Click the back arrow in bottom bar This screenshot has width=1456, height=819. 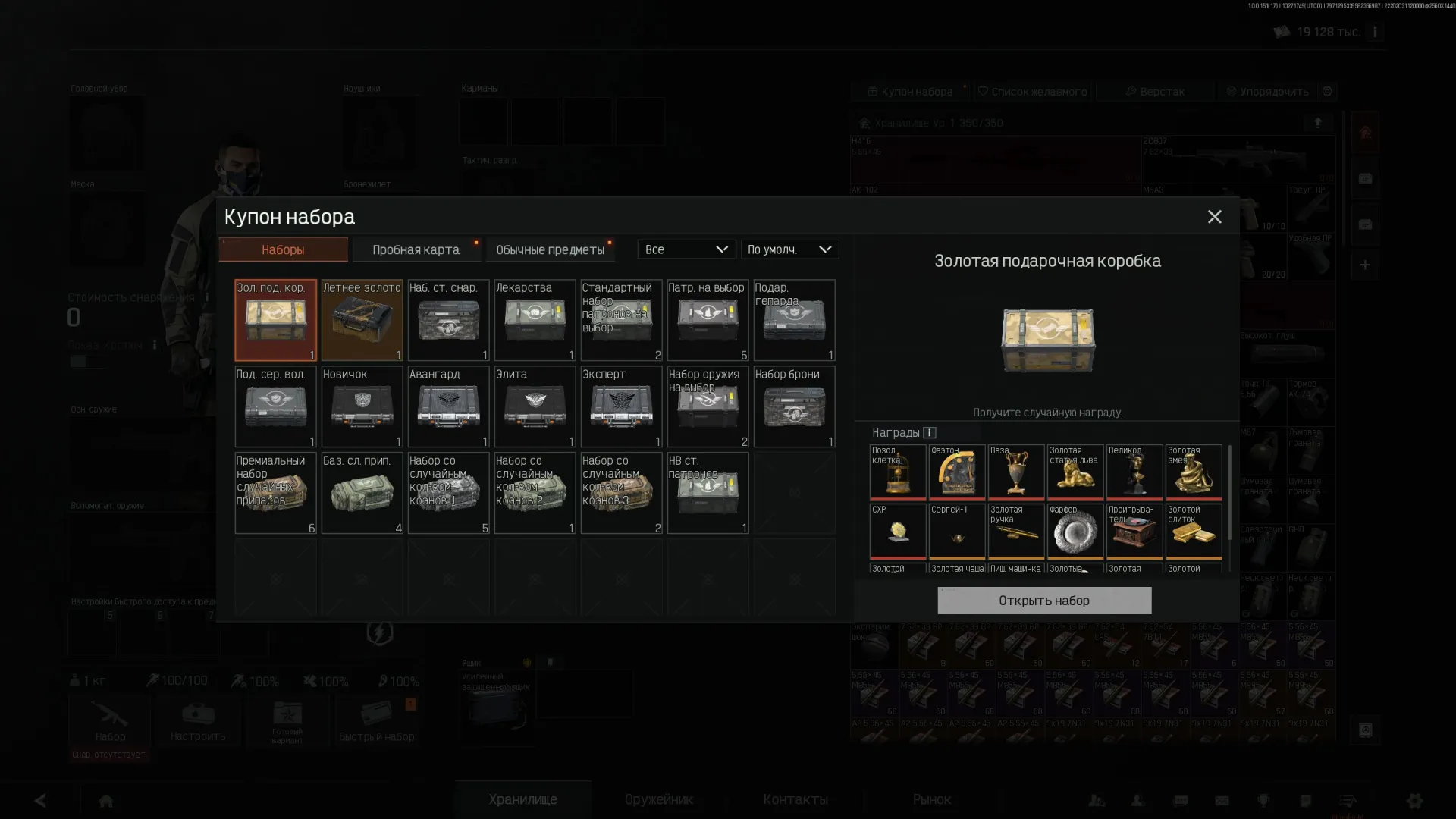41,800
